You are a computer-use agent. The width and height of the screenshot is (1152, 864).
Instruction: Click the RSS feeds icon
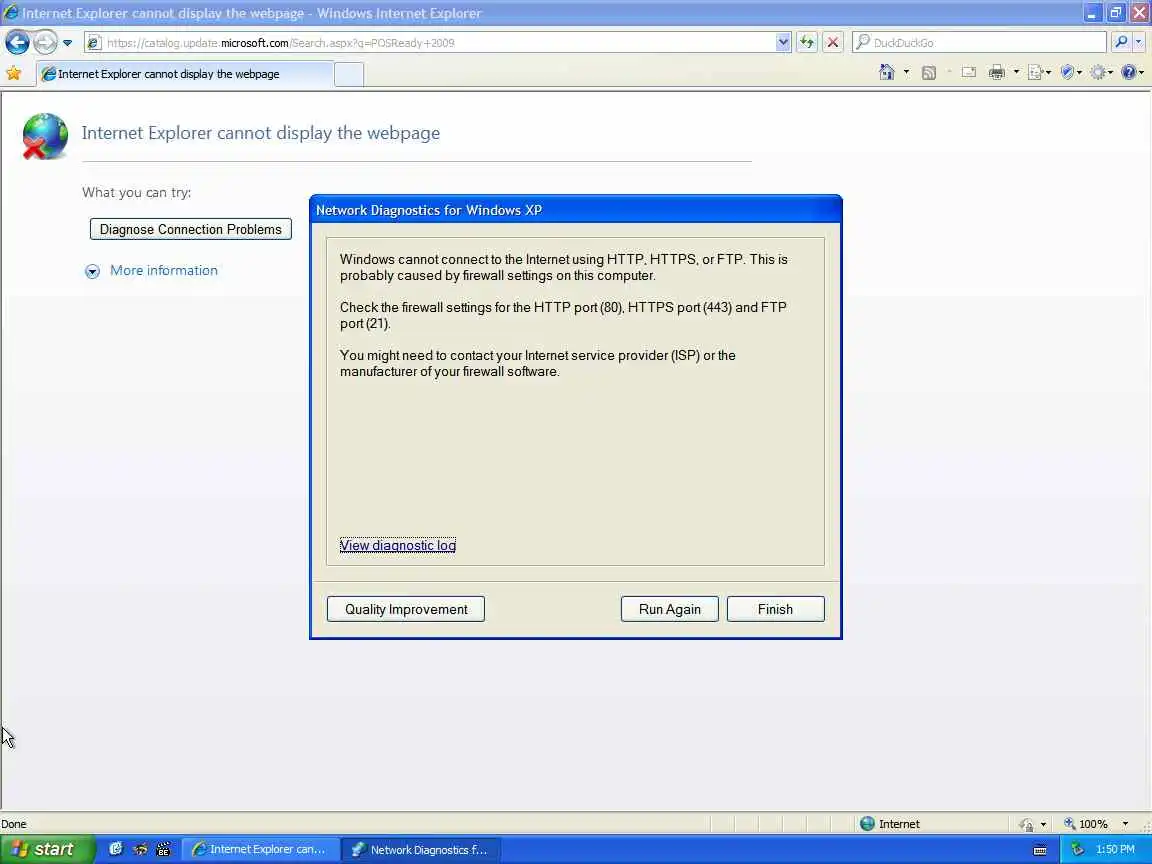(929, 72)
